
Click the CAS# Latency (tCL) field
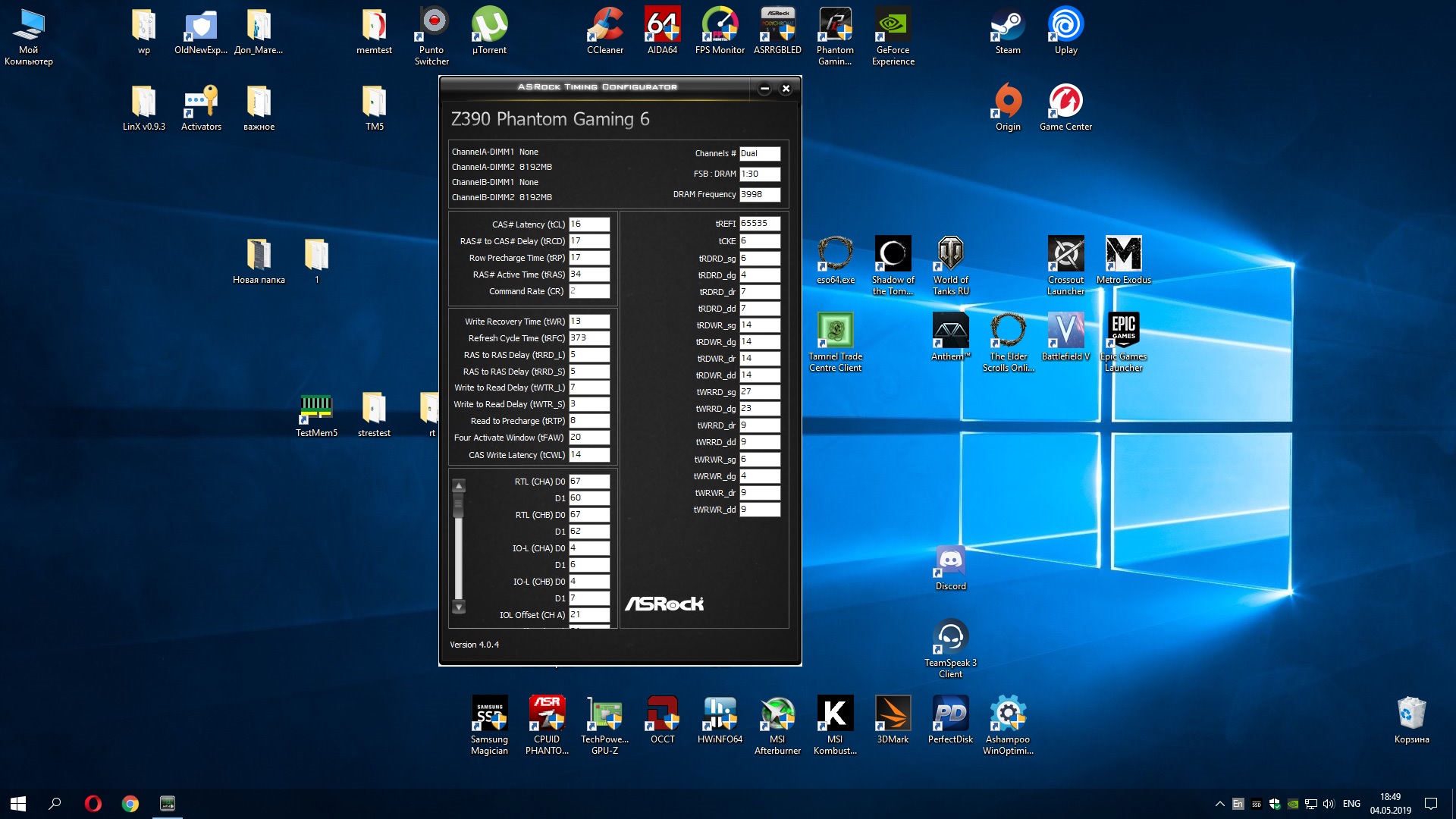pyautogui.click(x=589, y=224)
